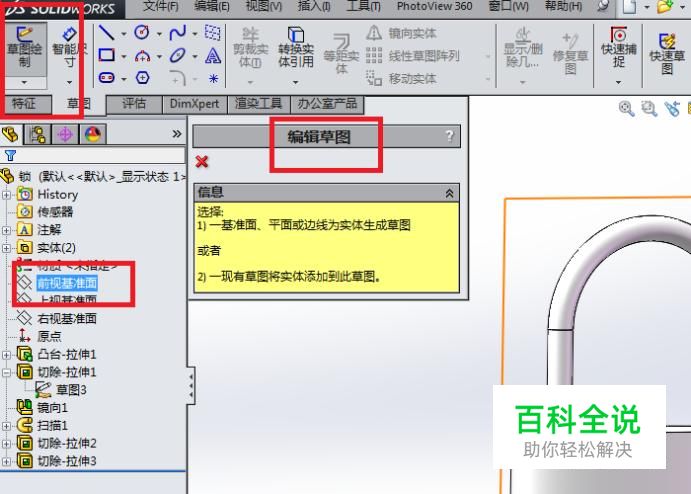The image size is (691, 494).
Task: Collapse the 信息 (Information) section
Action: [450, 193]
